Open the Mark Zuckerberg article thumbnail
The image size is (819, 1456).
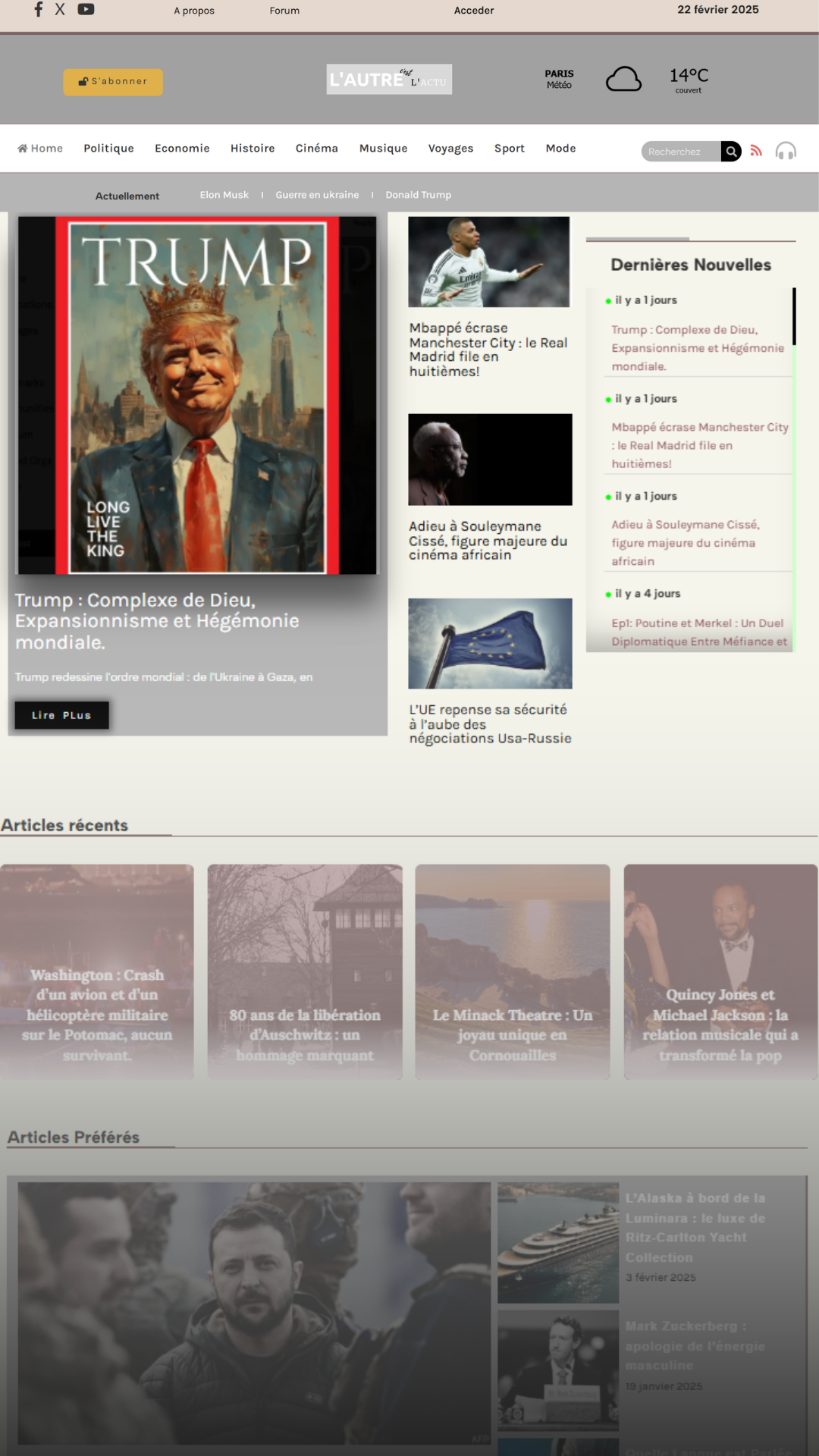coord(558,1370)
